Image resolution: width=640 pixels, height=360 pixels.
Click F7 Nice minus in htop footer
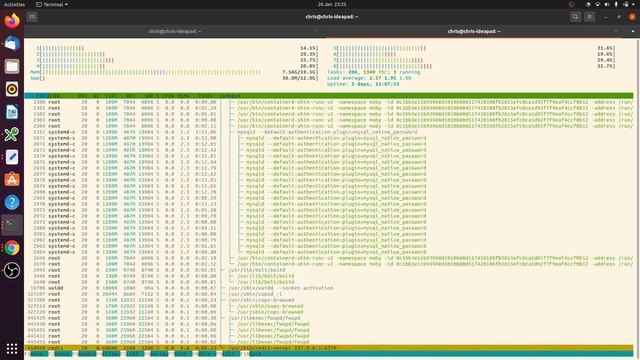[x=180, y=354]
